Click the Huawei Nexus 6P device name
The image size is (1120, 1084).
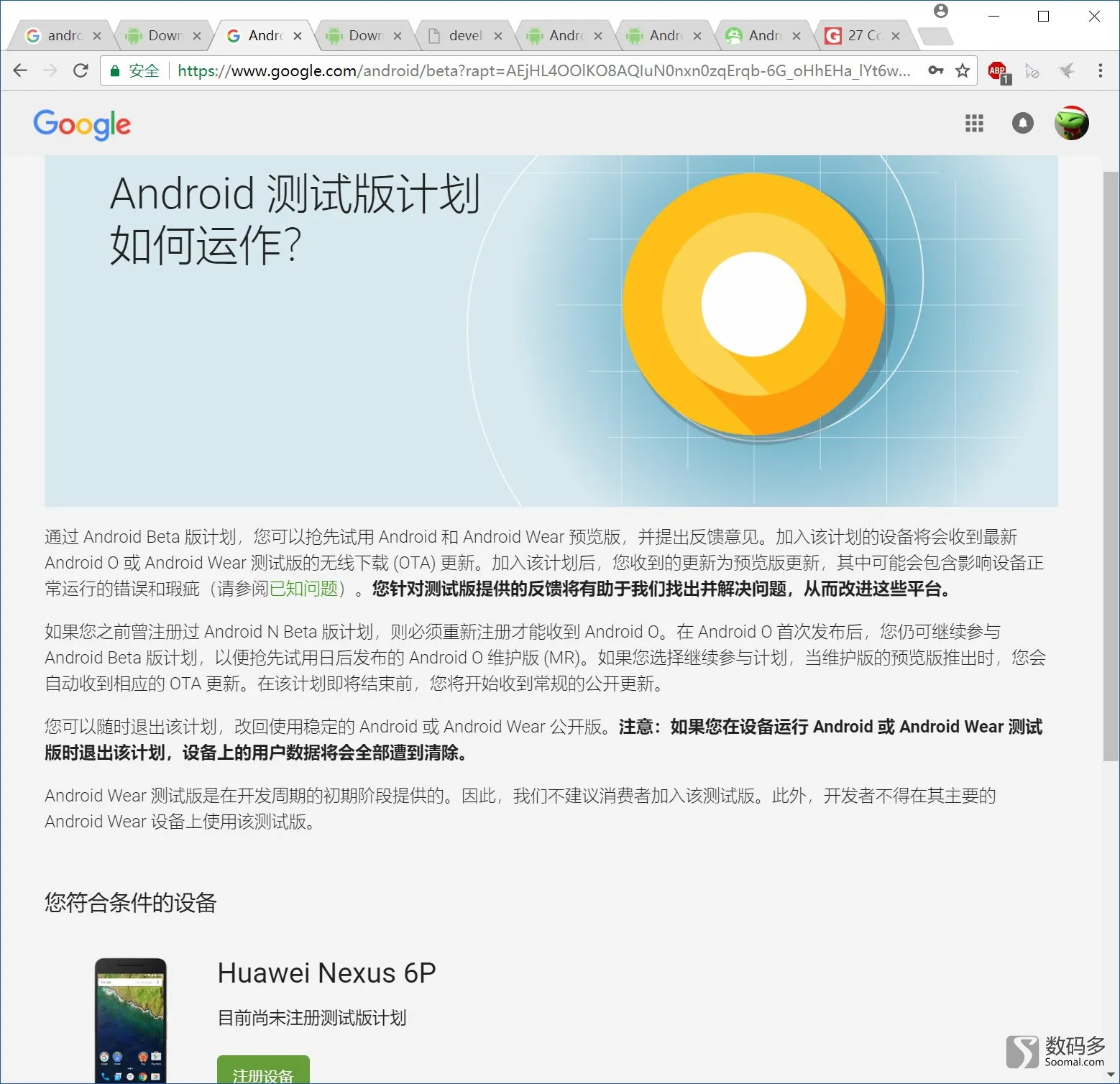(327, 973)
